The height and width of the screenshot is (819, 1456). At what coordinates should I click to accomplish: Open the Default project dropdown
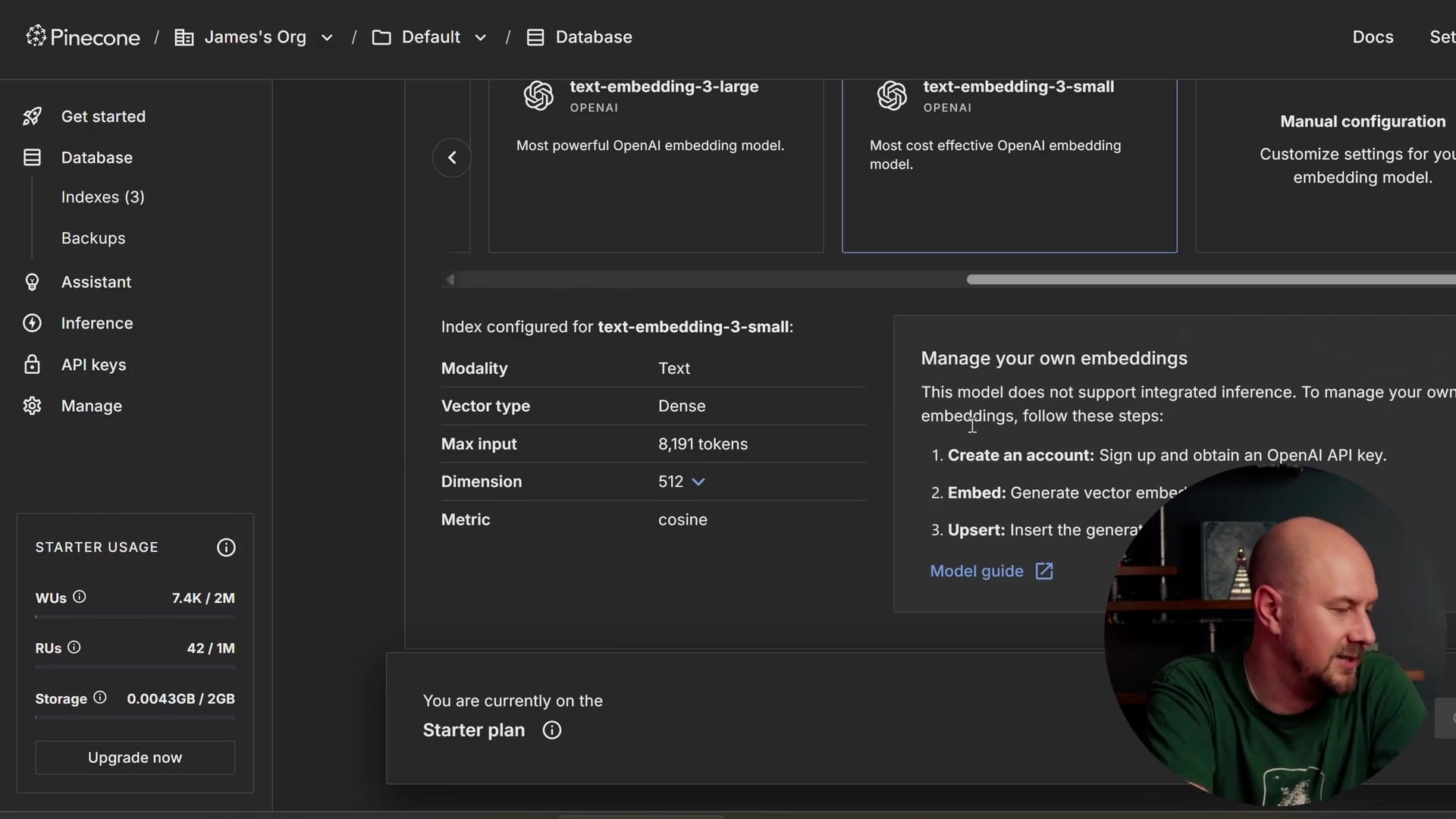pos(480,37)
